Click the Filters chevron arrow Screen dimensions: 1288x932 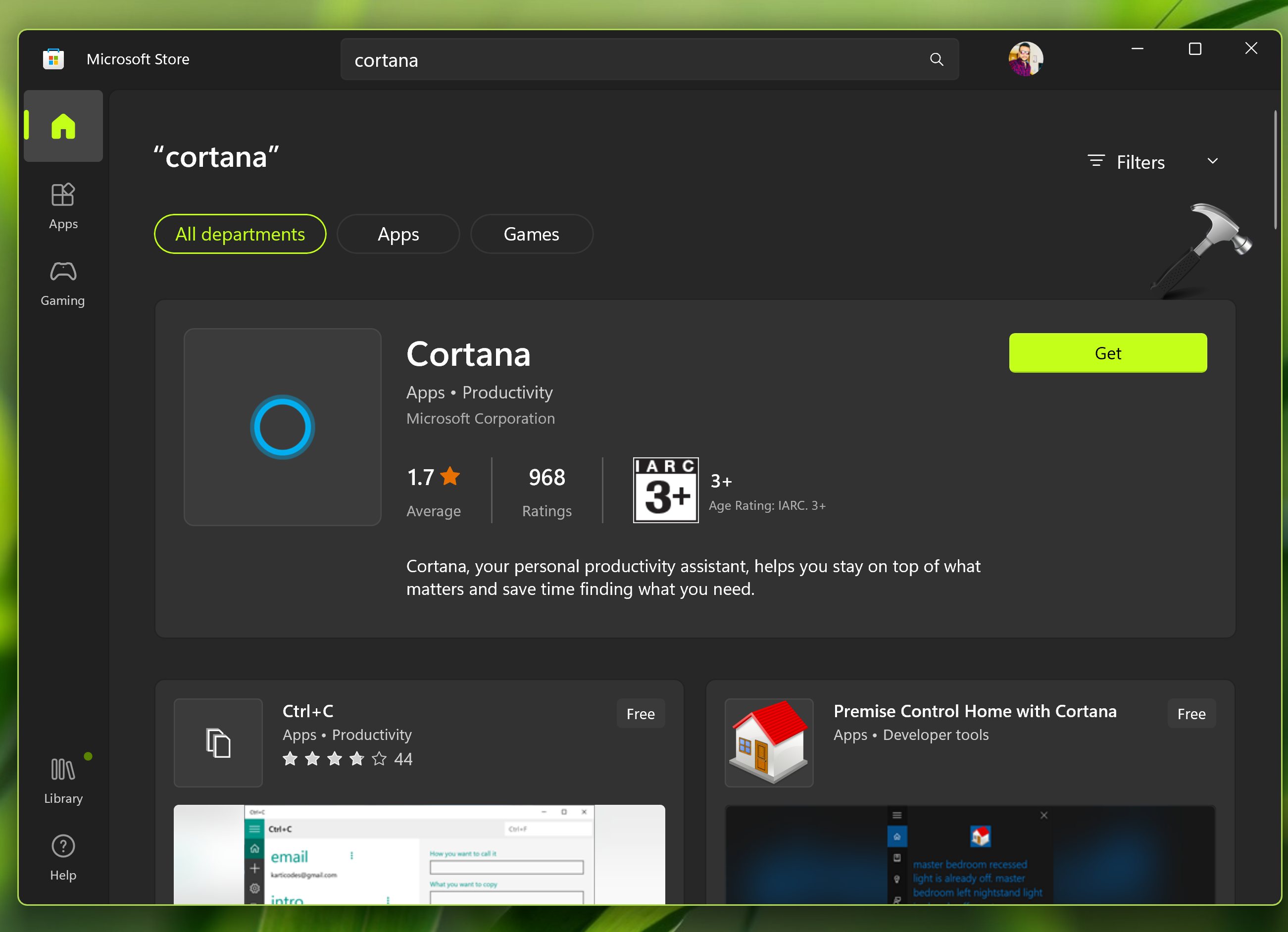[x=1212, y=161]
